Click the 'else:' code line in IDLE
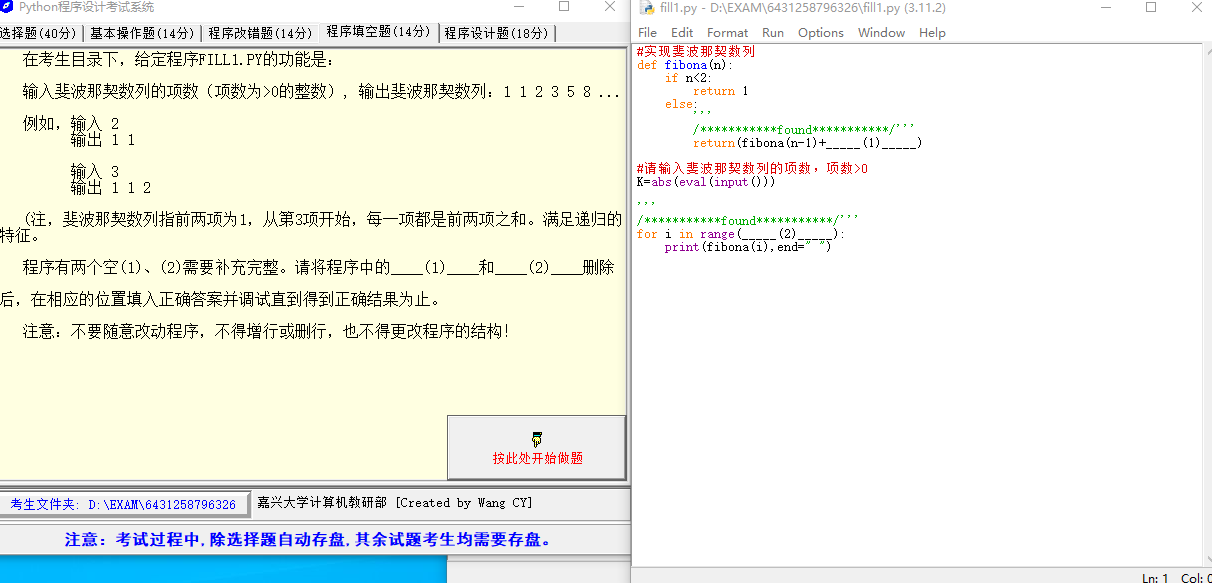Viewport: 1212px width, 583px height. 679,104
